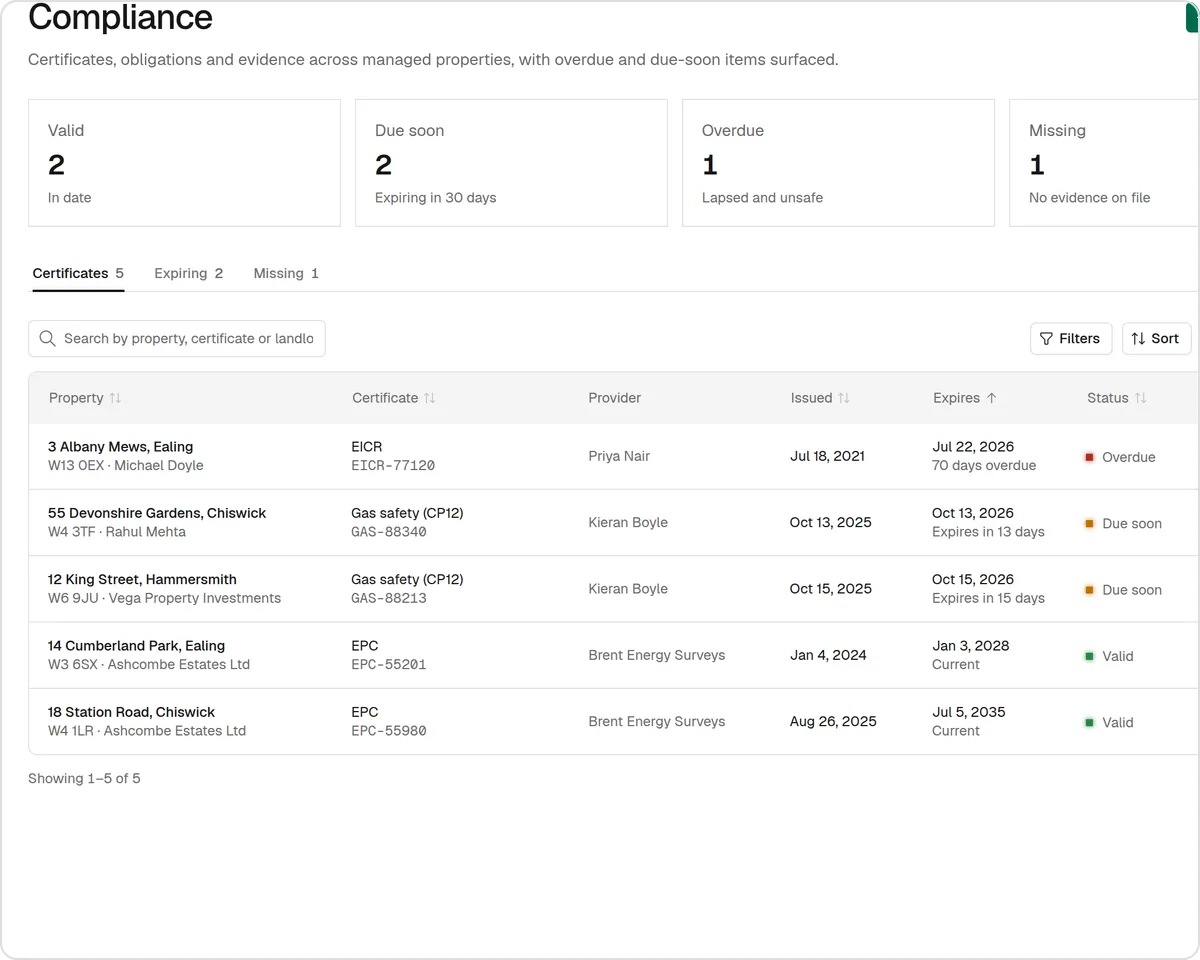Click red Overdue status indicator
The width and height of the screenshot is (1200, 960).
pos(1089,457)
